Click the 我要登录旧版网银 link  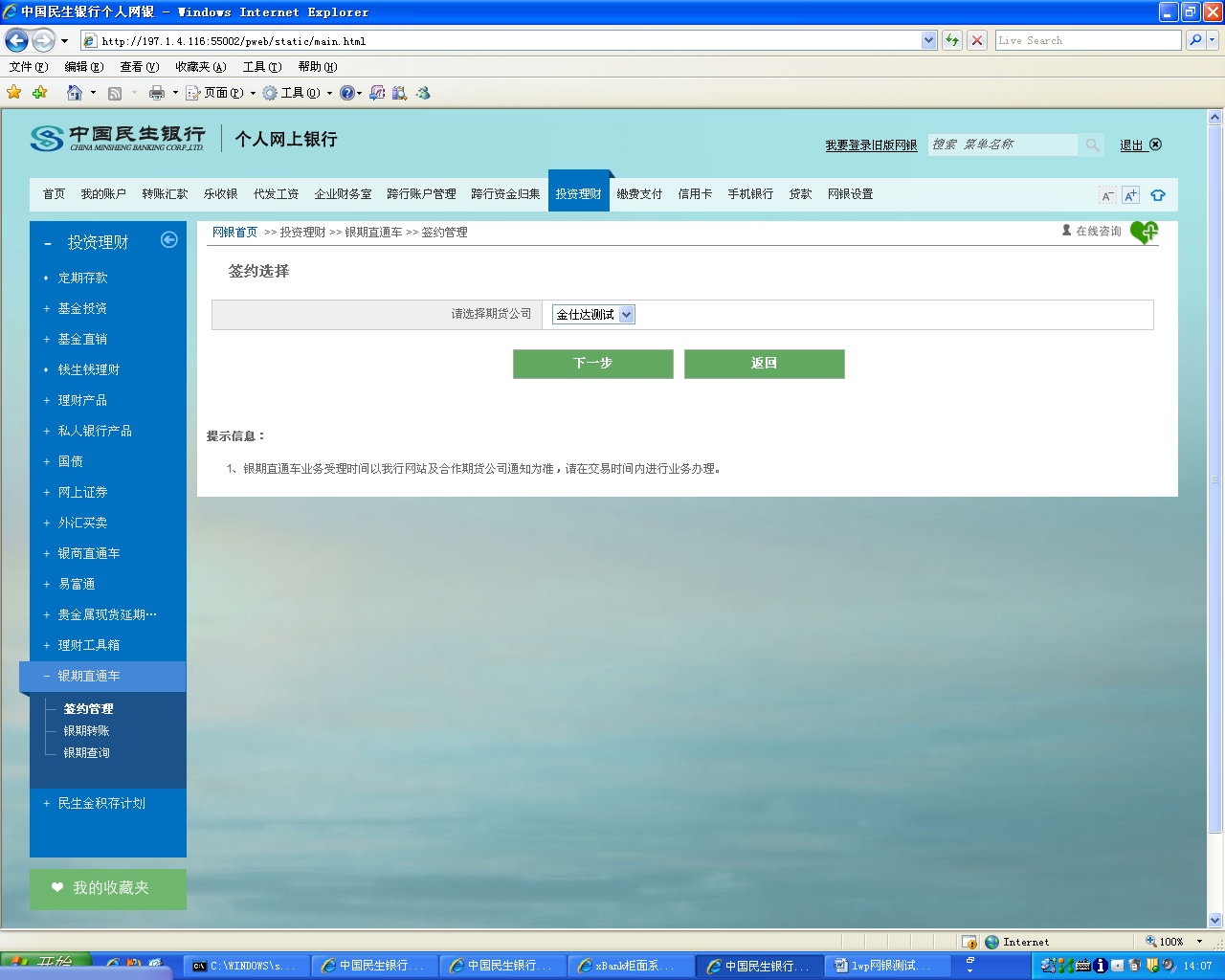pyautogui.click(x=871, y=145)
